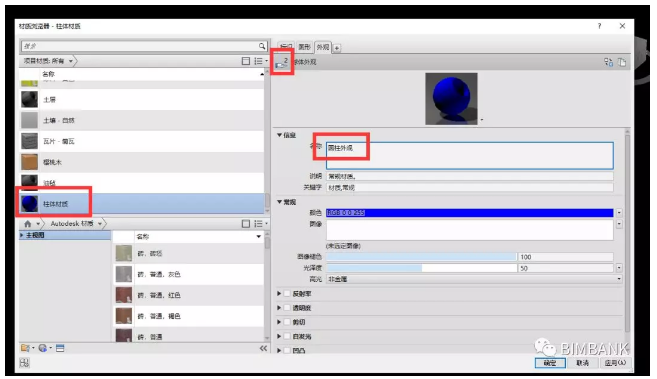This screenshot has height=379, width=657.
Task: Expand the 透明度 section triangle
Action: (x=279, y=308)
